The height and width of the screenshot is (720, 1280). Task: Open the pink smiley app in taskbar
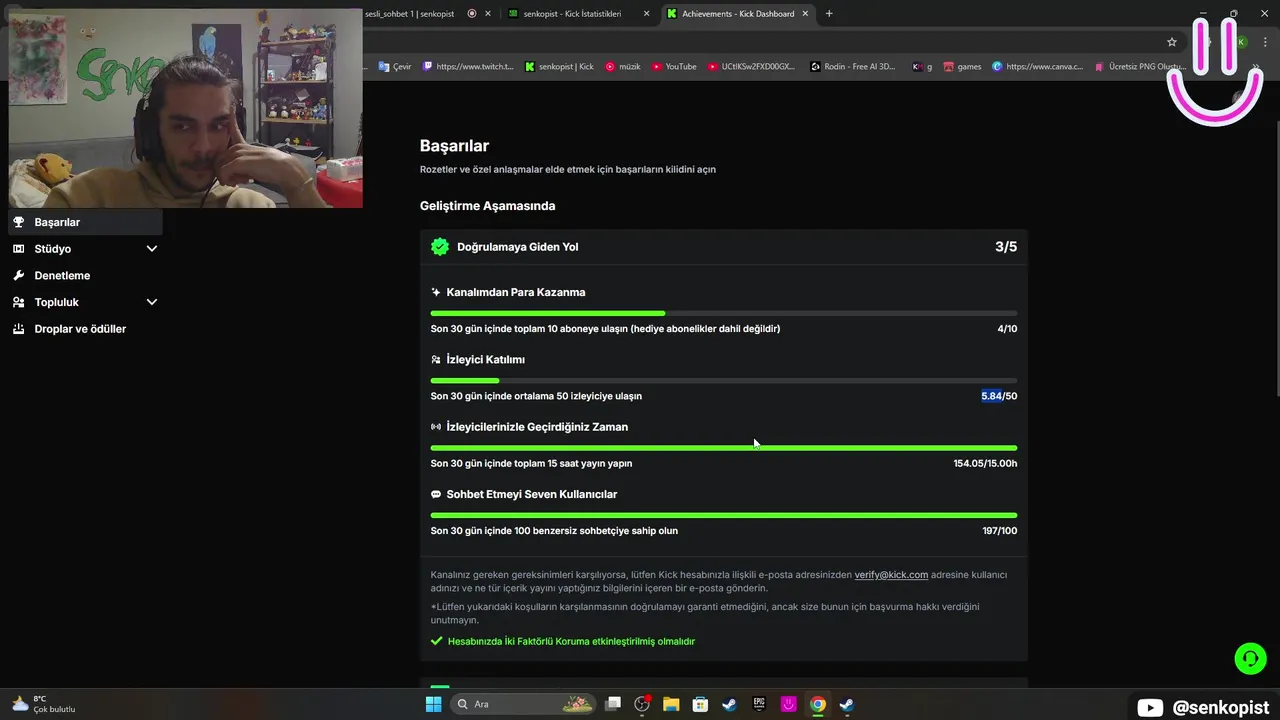[788, 704]
